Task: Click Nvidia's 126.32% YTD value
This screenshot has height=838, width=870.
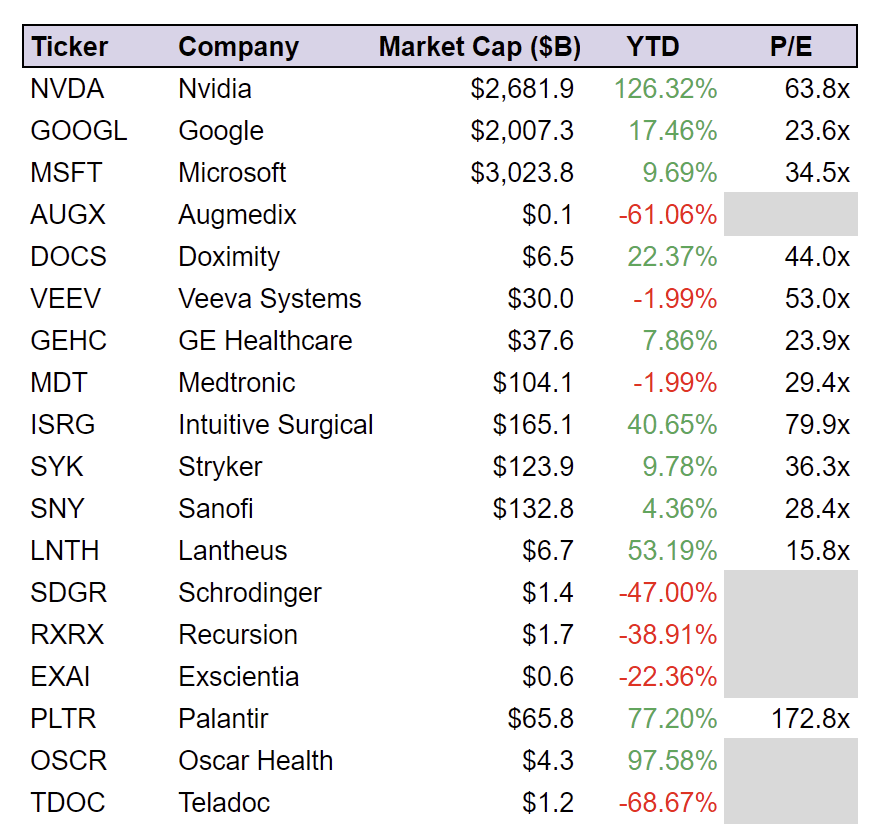Action: (665, 89)
